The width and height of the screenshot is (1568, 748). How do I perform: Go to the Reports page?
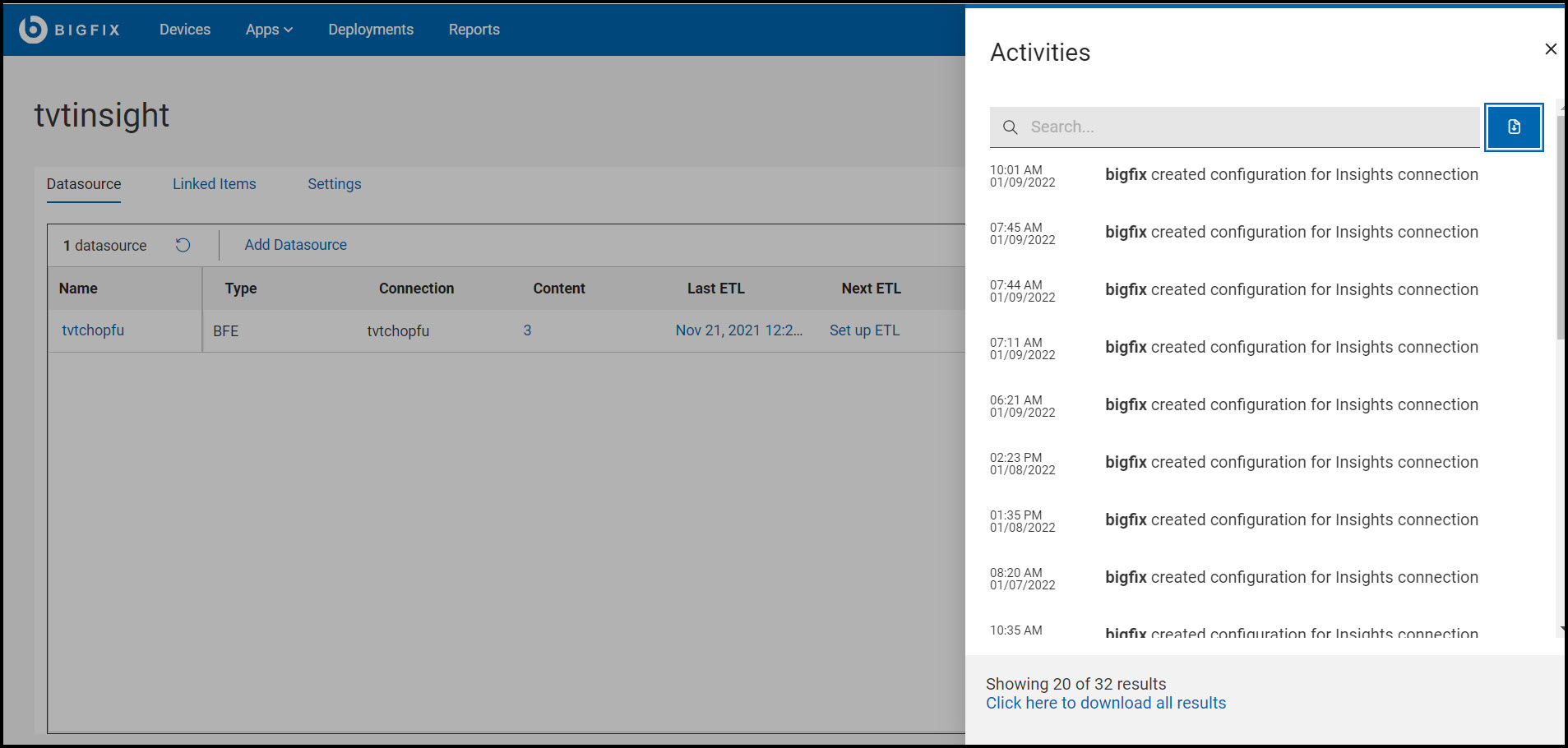pos(474,30)
